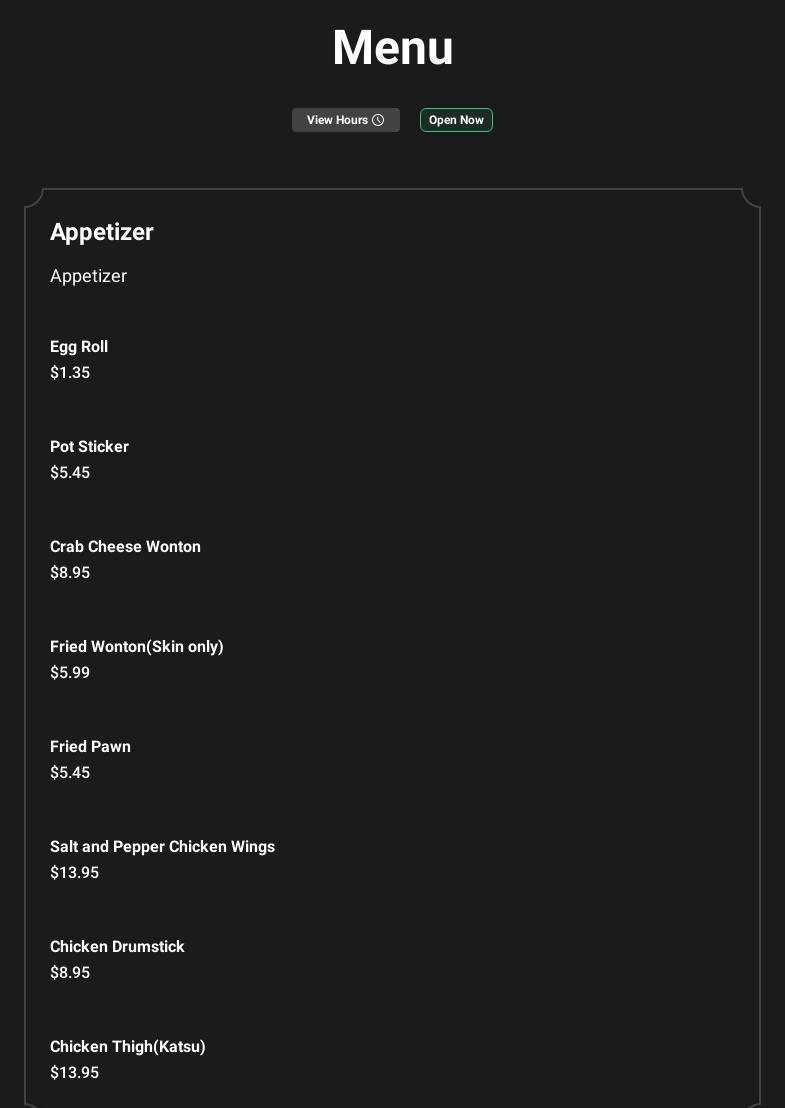The height and width of the screenshot is (1108, 785).
Task: Pick Fried Wonton(Skin only)
Action: 137,647
